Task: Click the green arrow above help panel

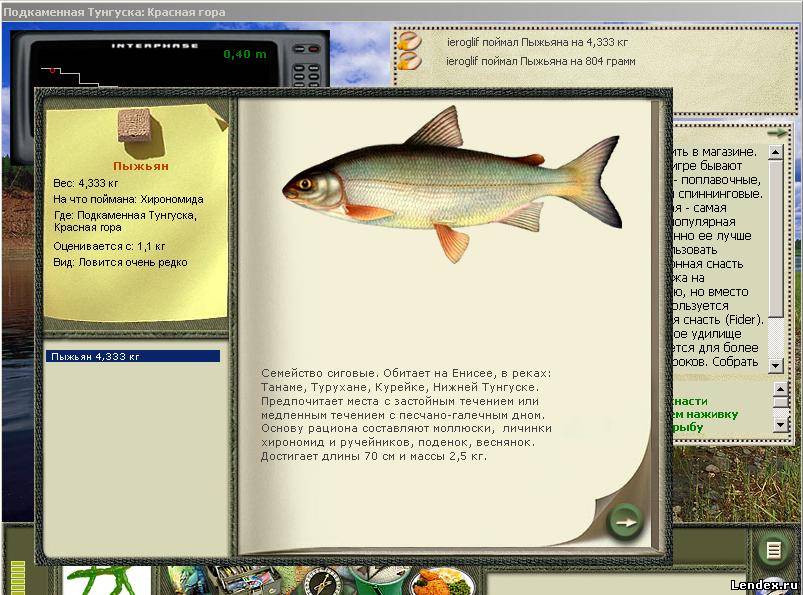Action: click(x=776, y=132)
